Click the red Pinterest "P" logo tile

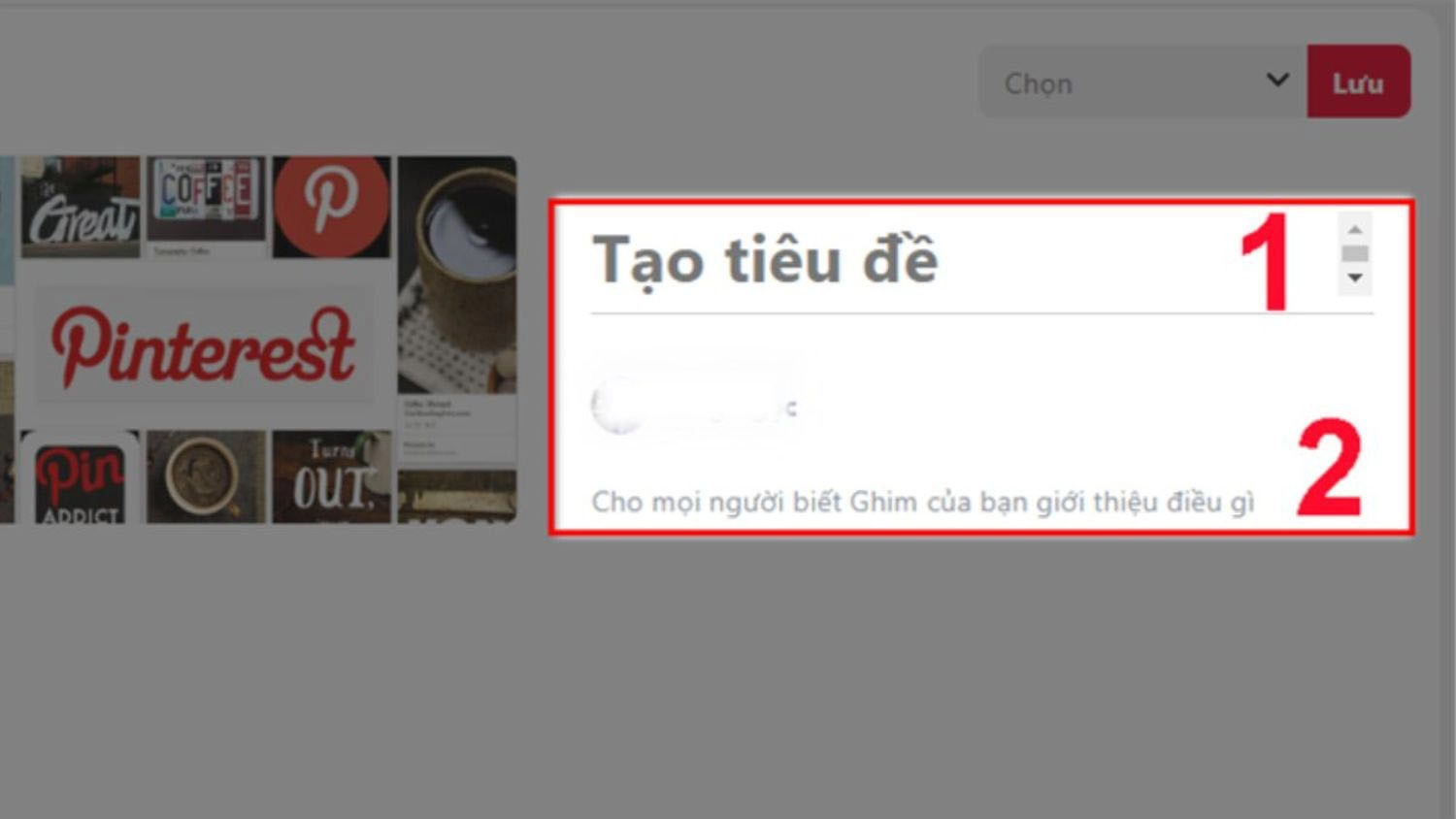[331, 206]
